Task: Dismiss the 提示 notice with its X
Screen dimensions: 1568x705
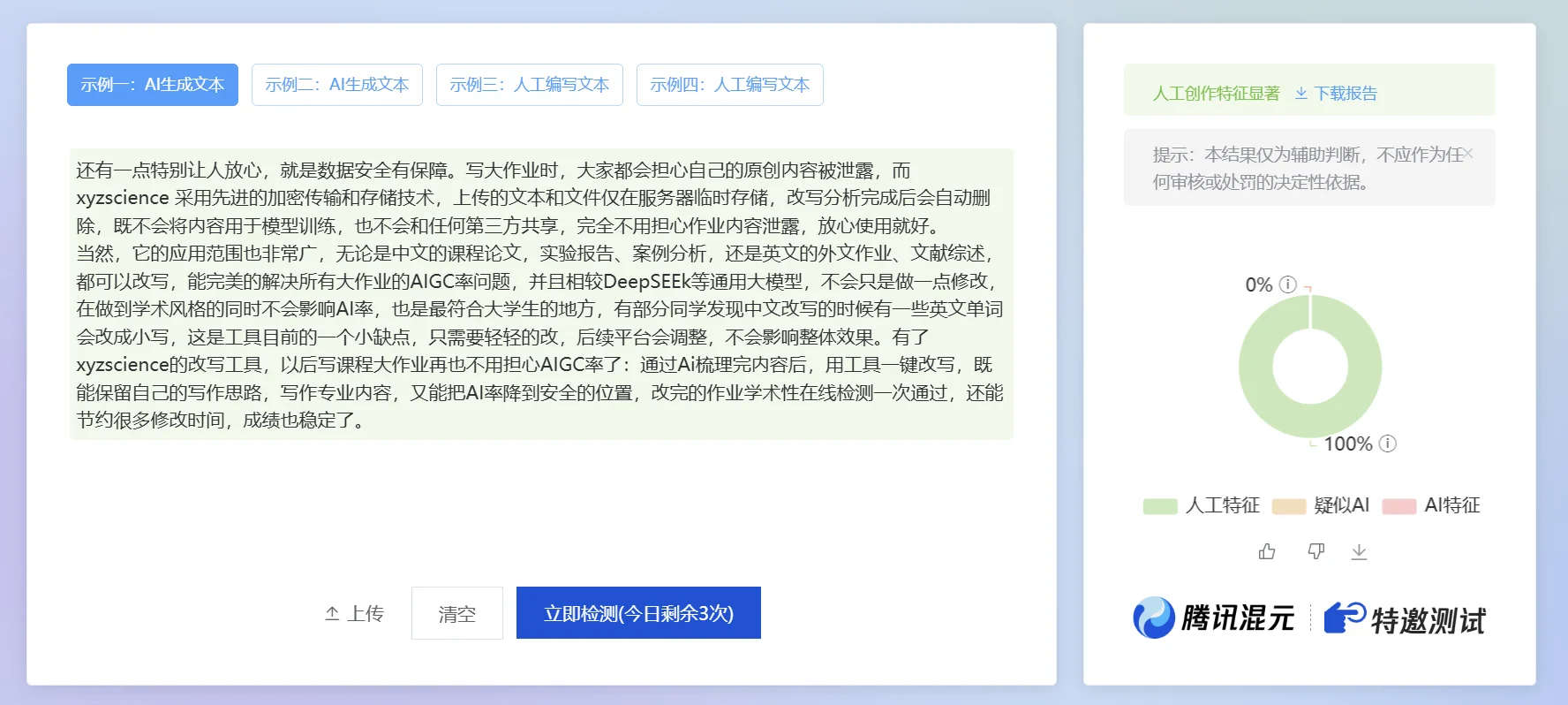Action: [x=1468, y=154]
